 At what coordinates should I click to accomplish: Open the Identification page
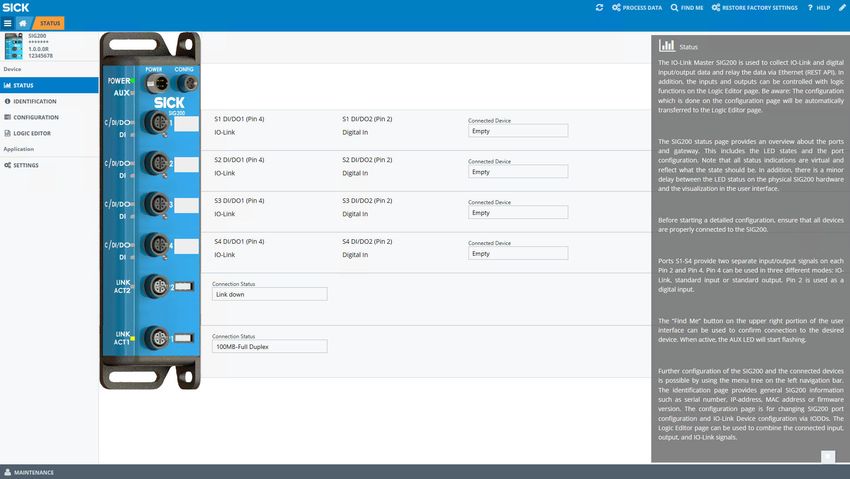click(35, 101)
